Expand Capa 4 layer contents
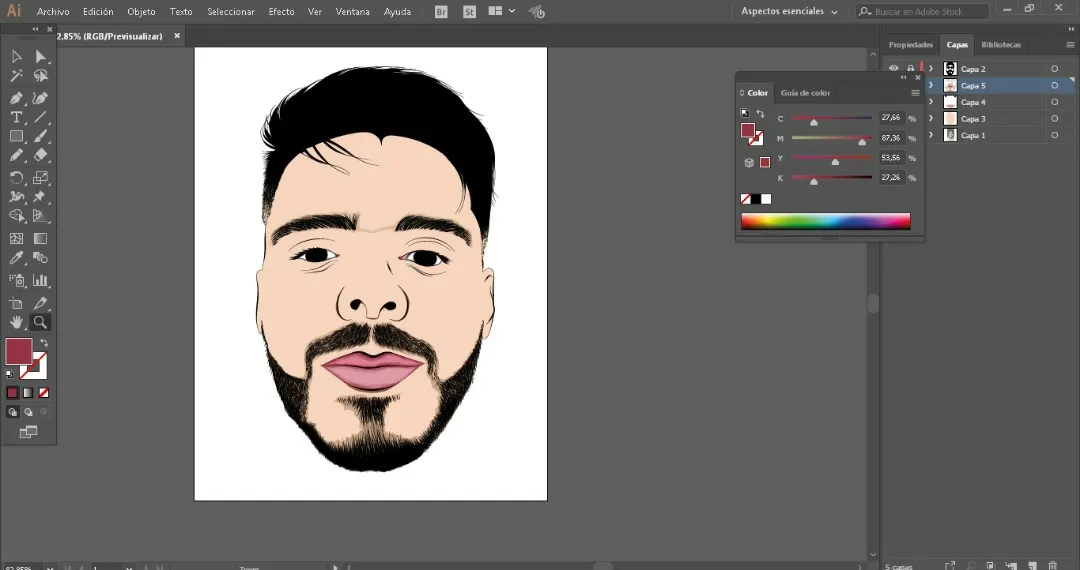This screenshot has width=1080, height=570. click(931, 102)
